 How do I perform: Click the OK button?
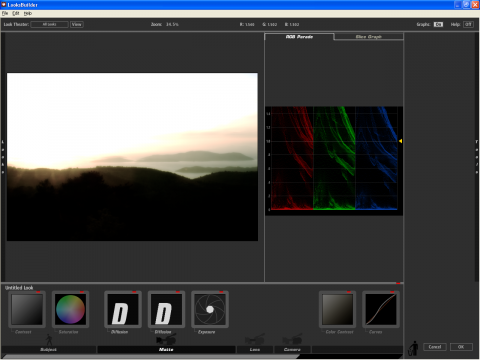pyautogui.click(x=461, y=347)
